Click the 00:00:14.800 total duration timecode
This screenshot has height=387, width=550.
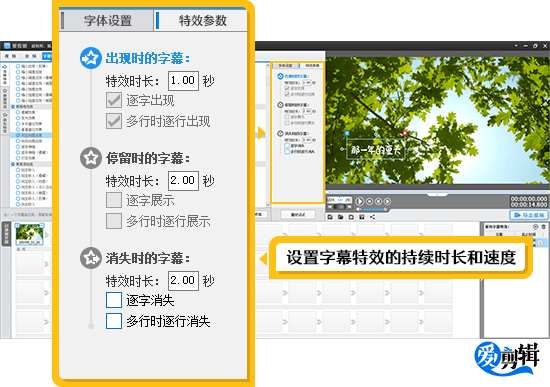[x=529, y=204]
